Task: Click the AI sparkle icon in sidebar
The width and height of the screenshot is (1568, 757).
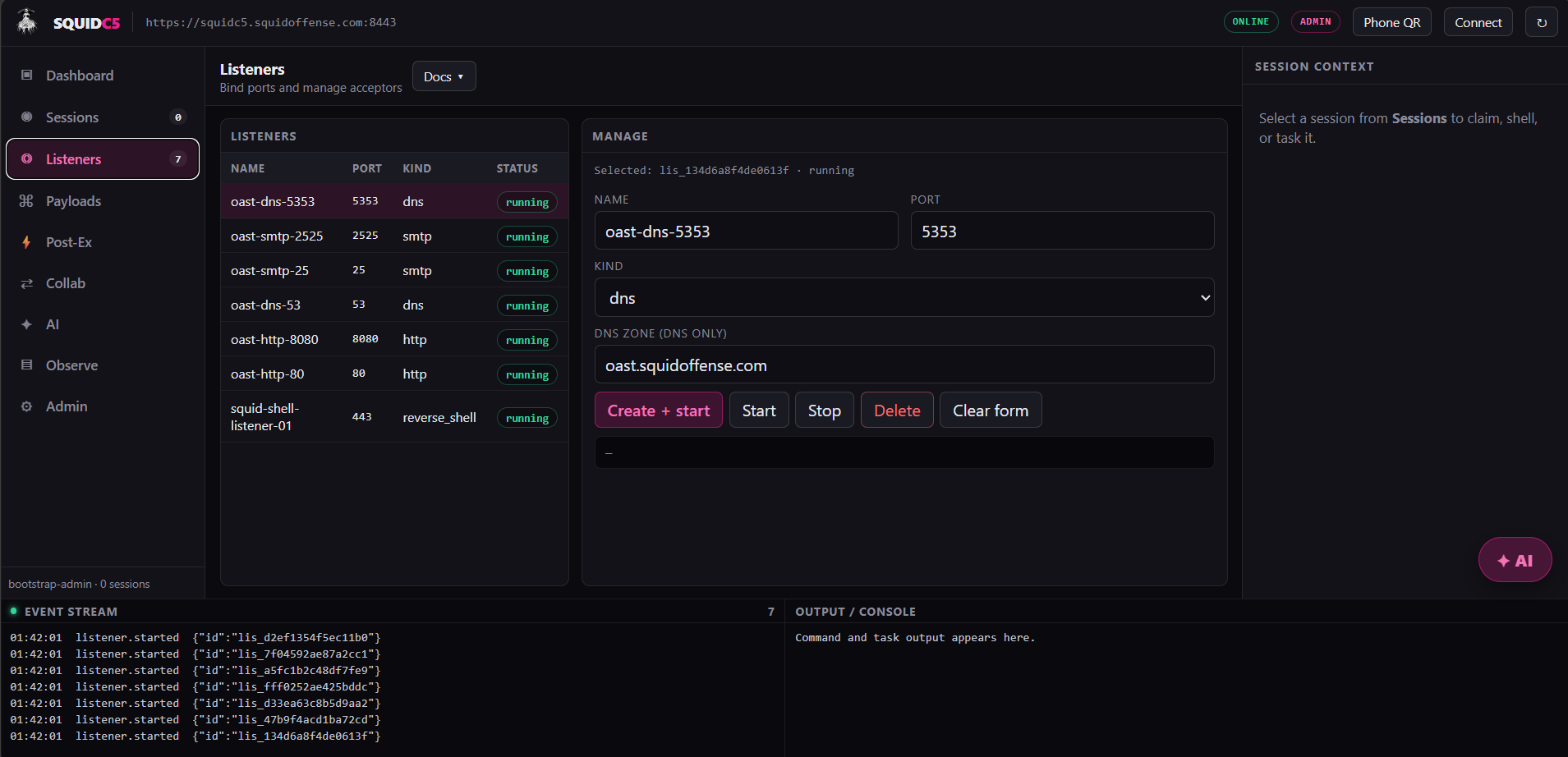Action: coord(27,324)
